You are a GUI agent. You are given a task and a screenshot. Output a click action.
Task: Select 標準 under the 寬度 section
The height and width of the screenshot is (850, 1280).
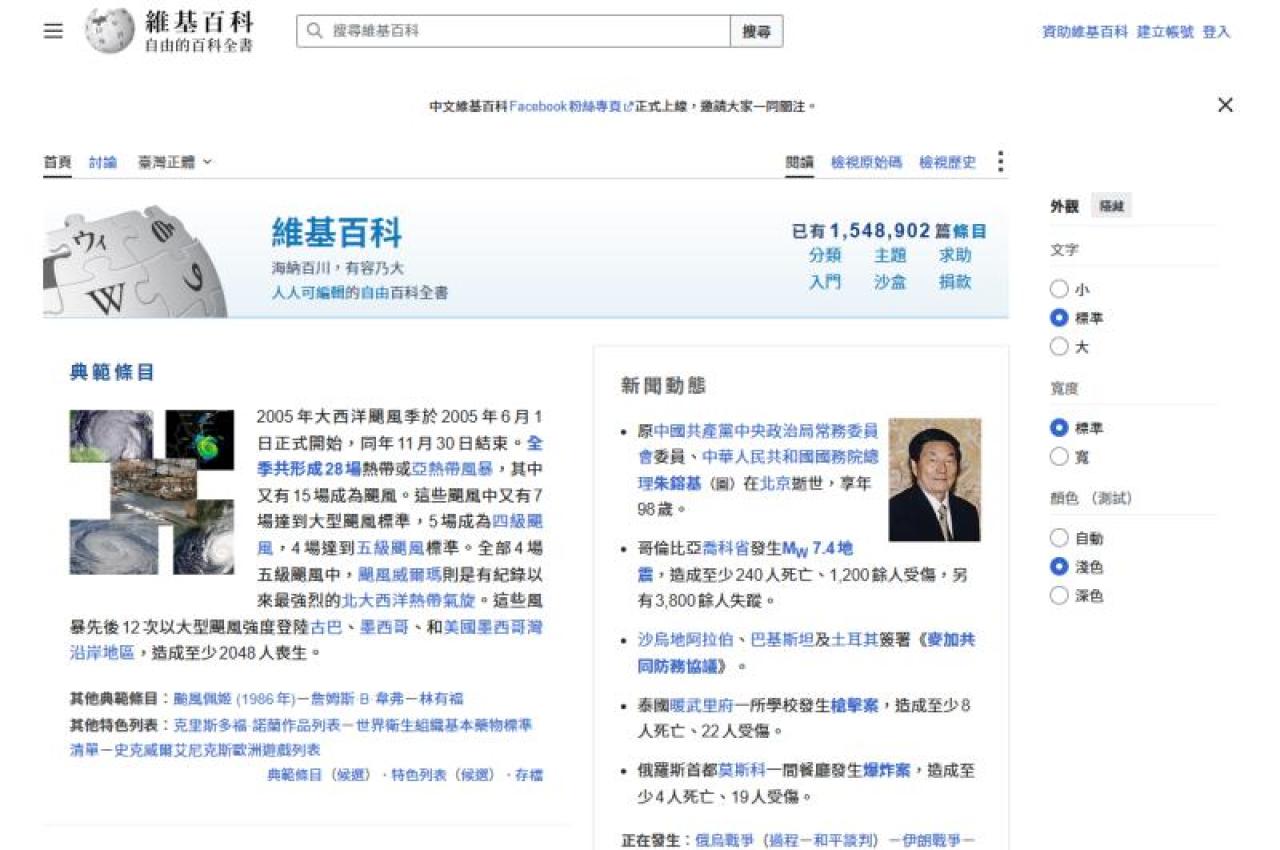click(x=1059, y=428)
